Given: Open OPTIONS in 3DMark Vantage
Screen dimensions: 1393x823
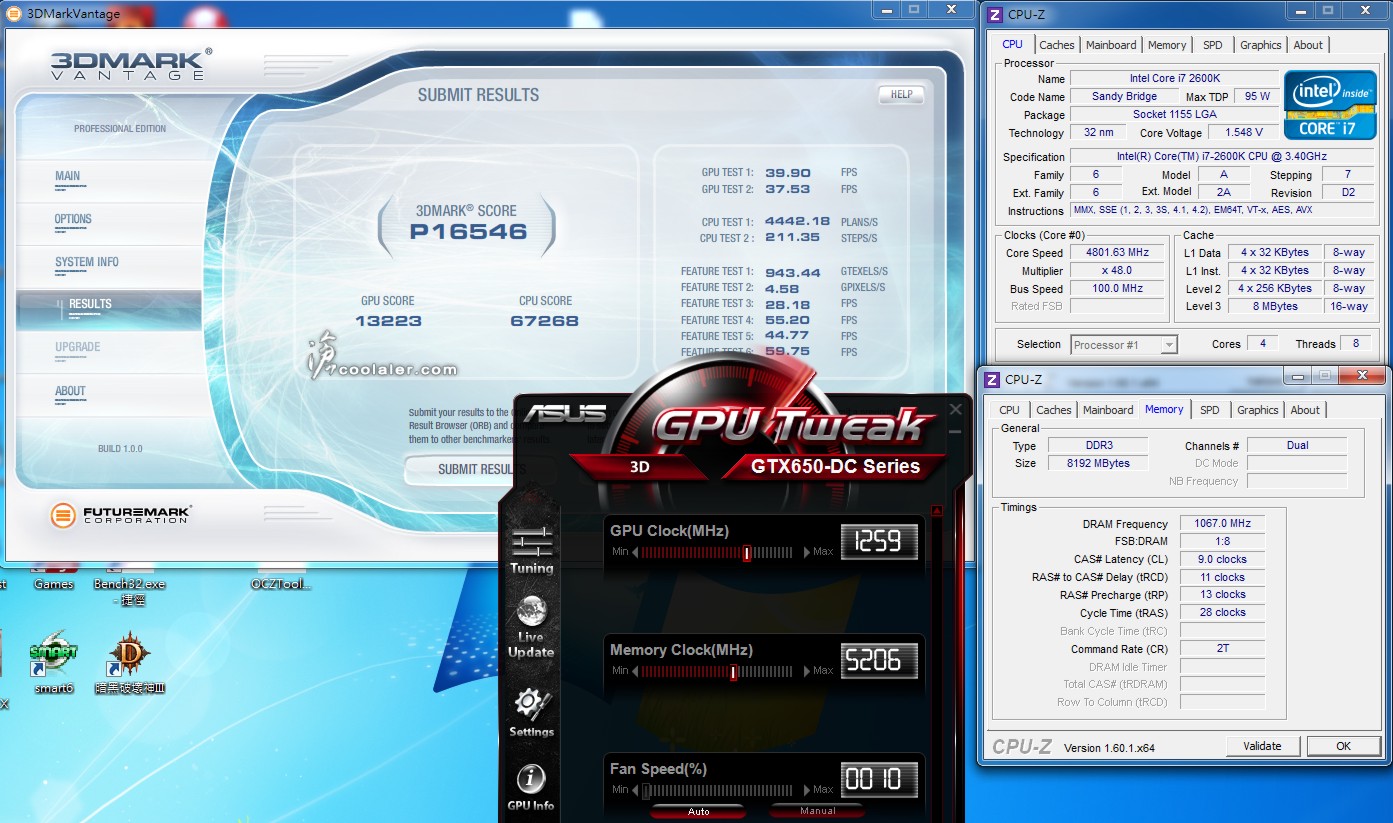Looking at the screenshot, I should click(73, 220).
